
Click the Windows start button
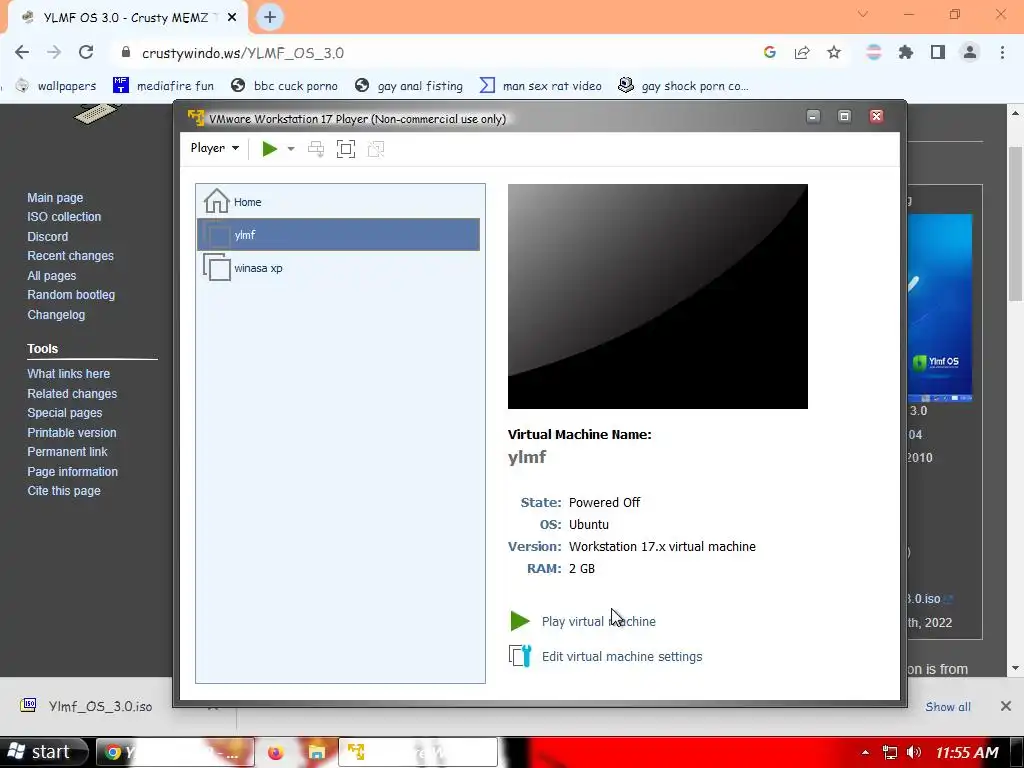(42, 752)
